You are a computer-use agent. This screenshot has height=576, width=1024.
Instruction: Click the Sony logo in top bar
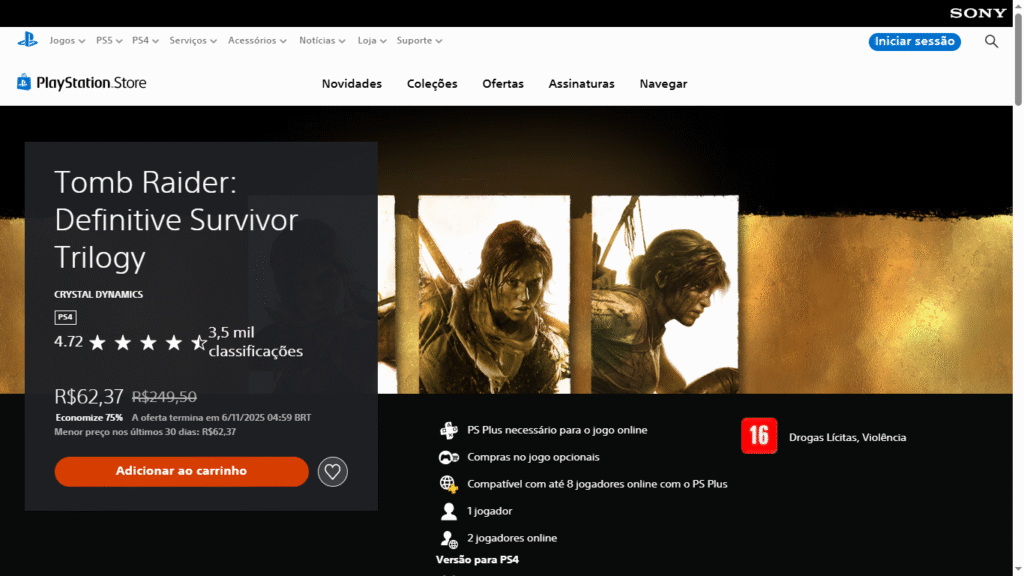click(x=977, y=13)
